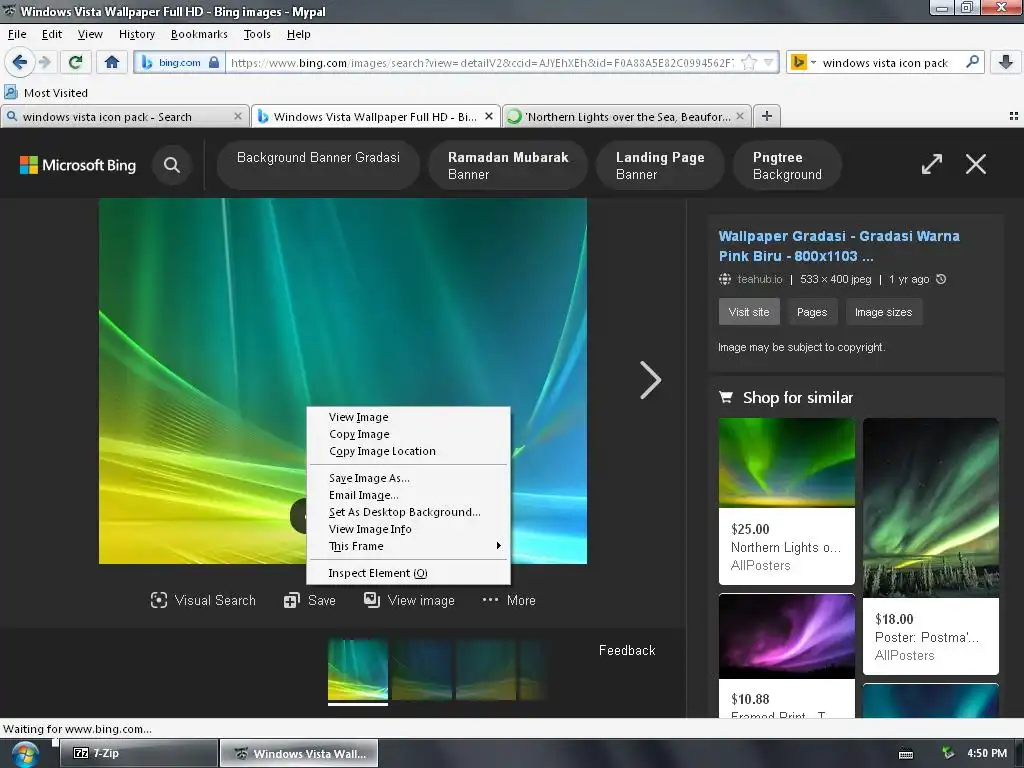Open the list all tabs button
This screenshot has width=1024, height=768.
[1014, 116]
